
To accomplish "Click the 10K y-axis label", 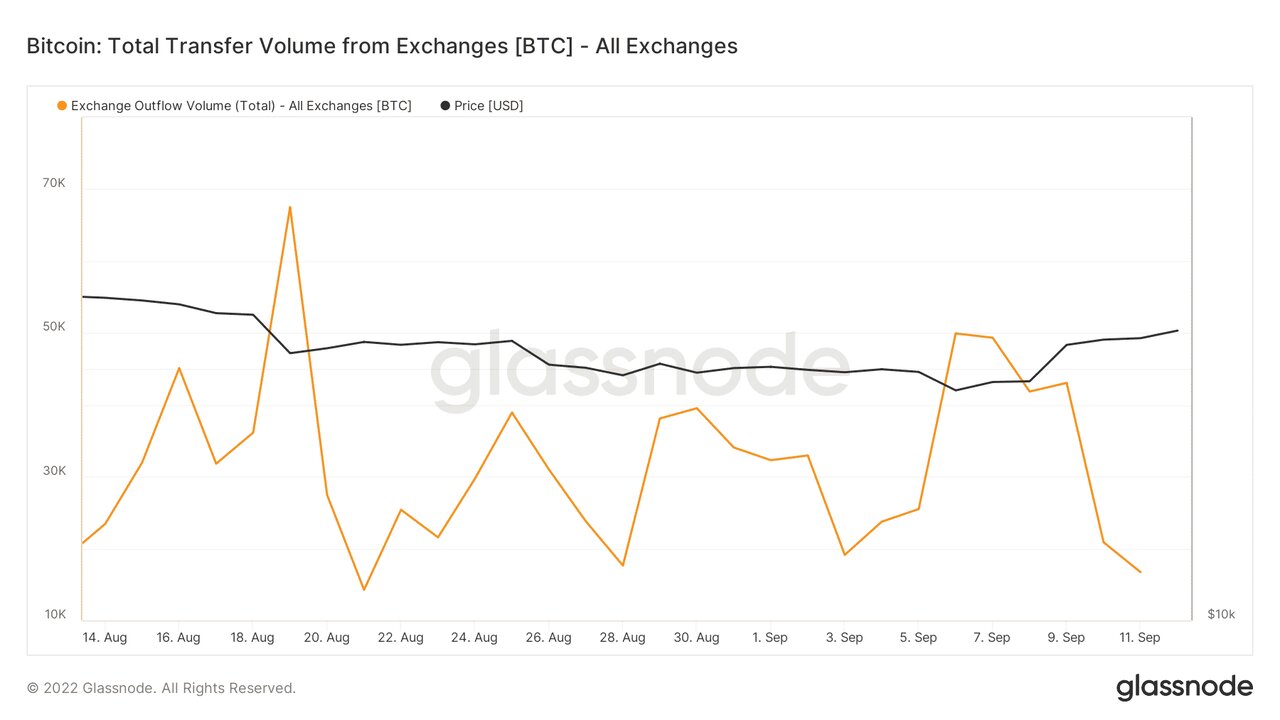I will coord(54,614).
